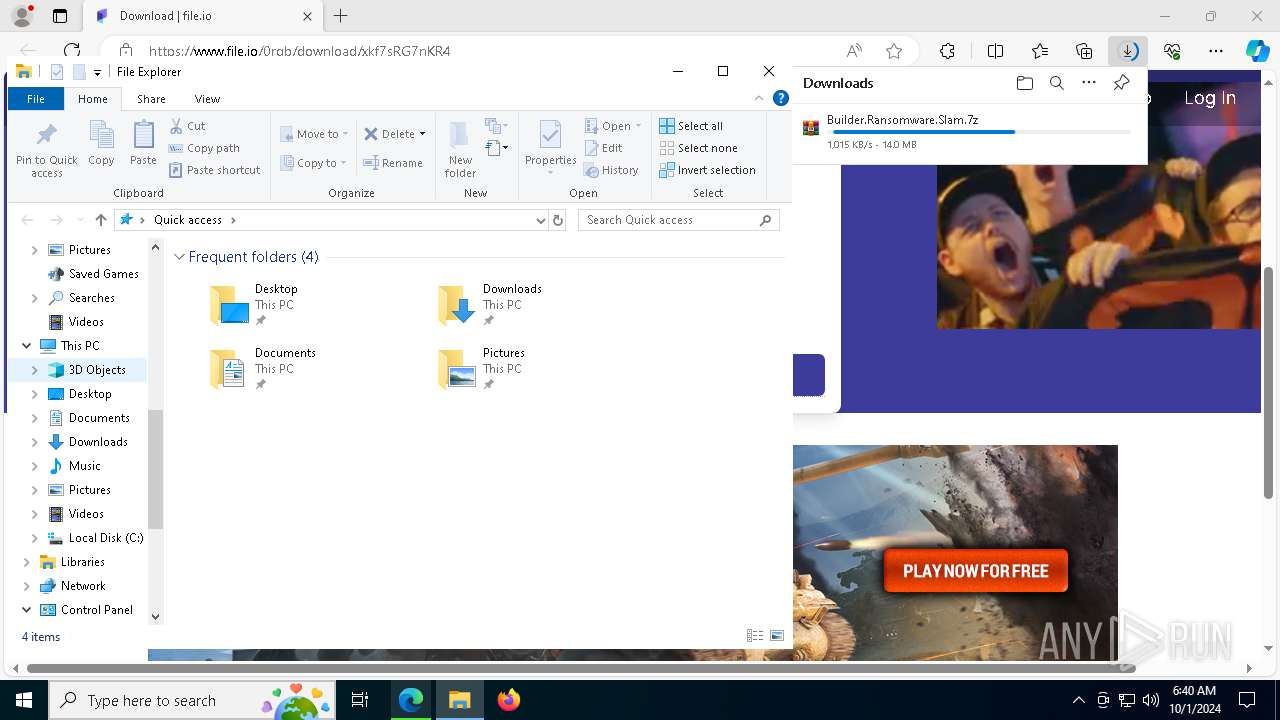Open the ribbon Open dropdown
This screenshot has height=720, width=1280.
[x=613, y=126]
